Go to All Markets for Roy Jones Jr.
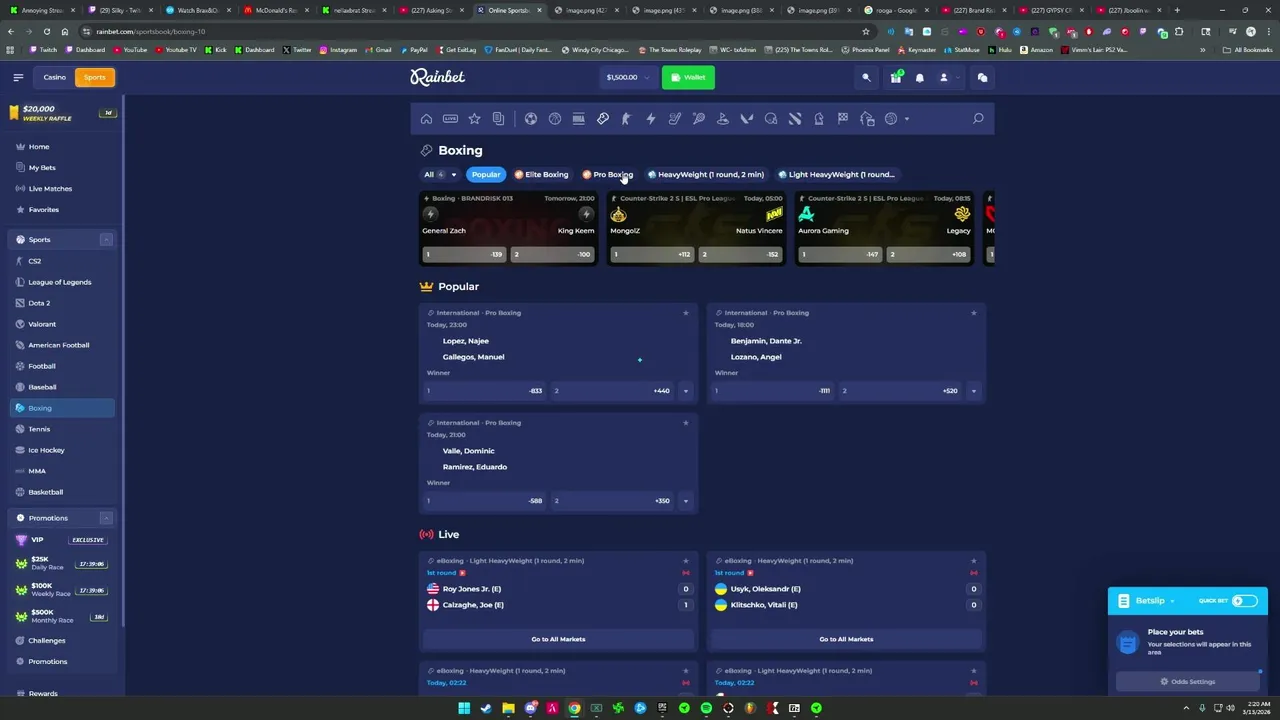 coord(558,639)
